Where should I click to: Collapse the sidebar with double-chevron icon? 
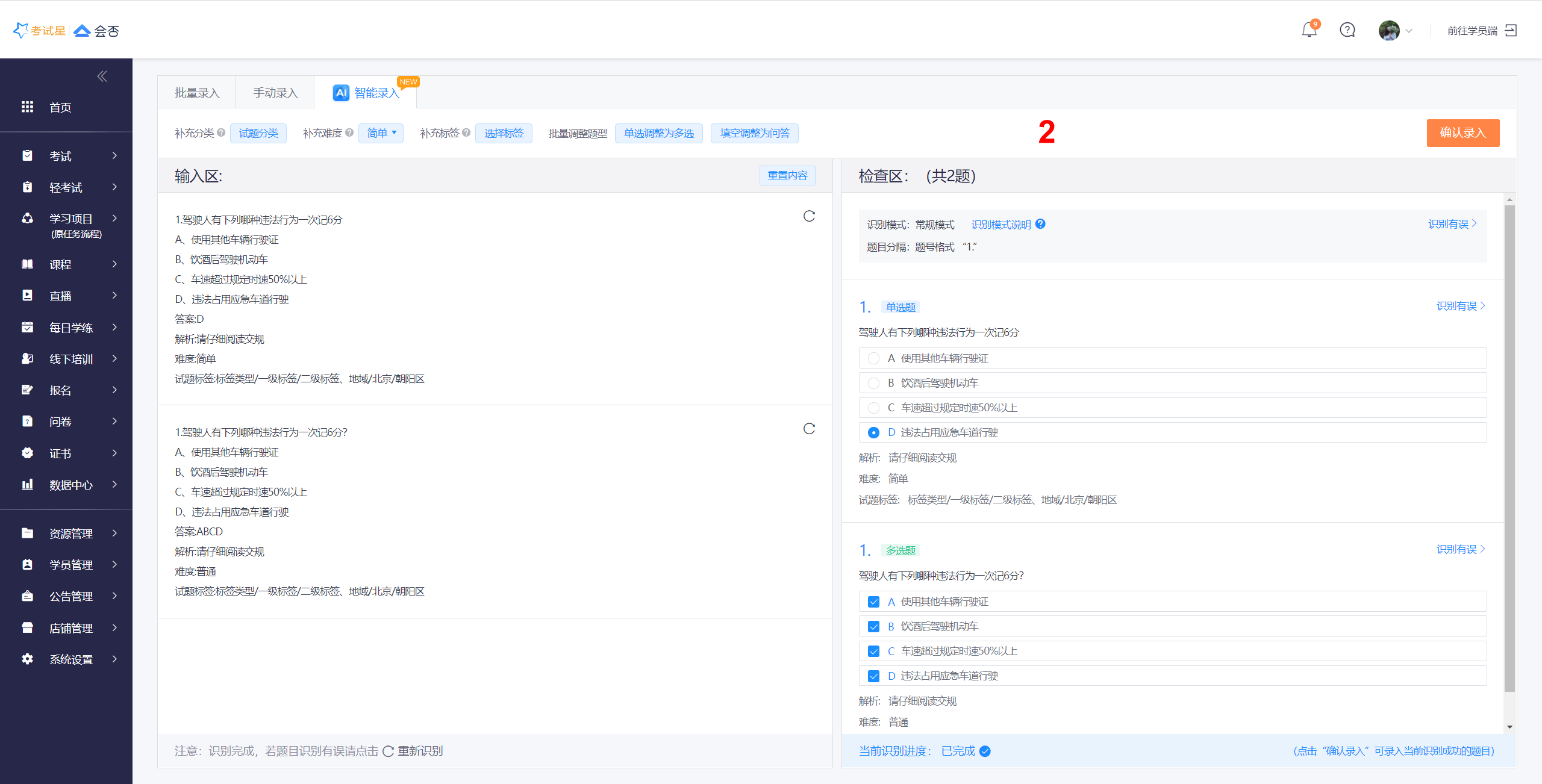tap(102, 76)
